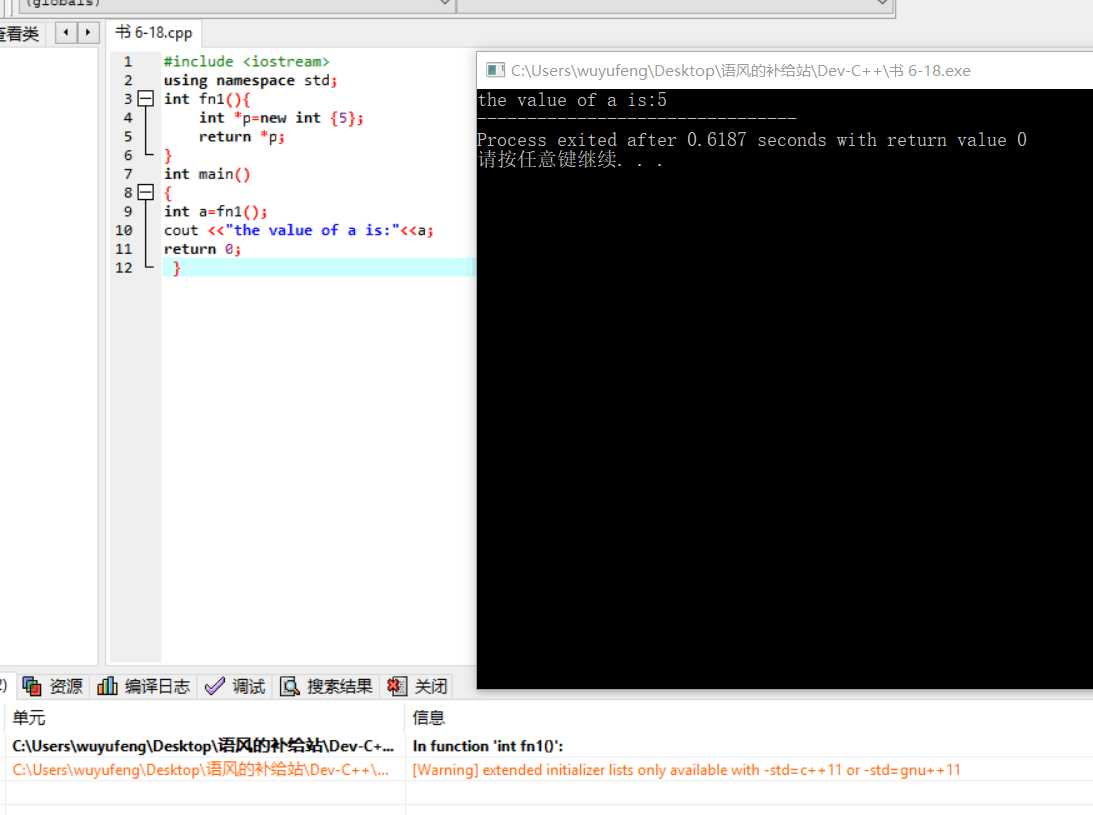Collapse the fn1 function fold marker
This screenshot has width=1093, height=815.
tap(145, 99)
